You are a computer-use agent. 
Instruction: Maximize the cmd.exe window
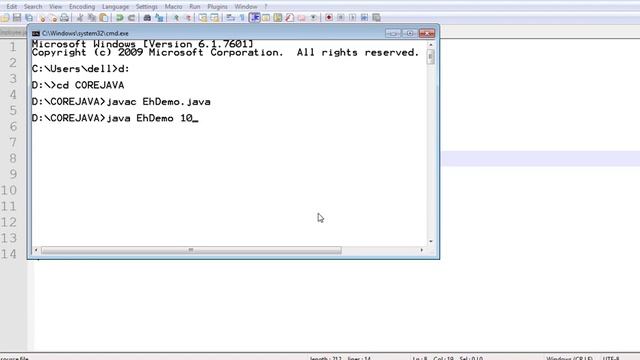coord(409,33)
